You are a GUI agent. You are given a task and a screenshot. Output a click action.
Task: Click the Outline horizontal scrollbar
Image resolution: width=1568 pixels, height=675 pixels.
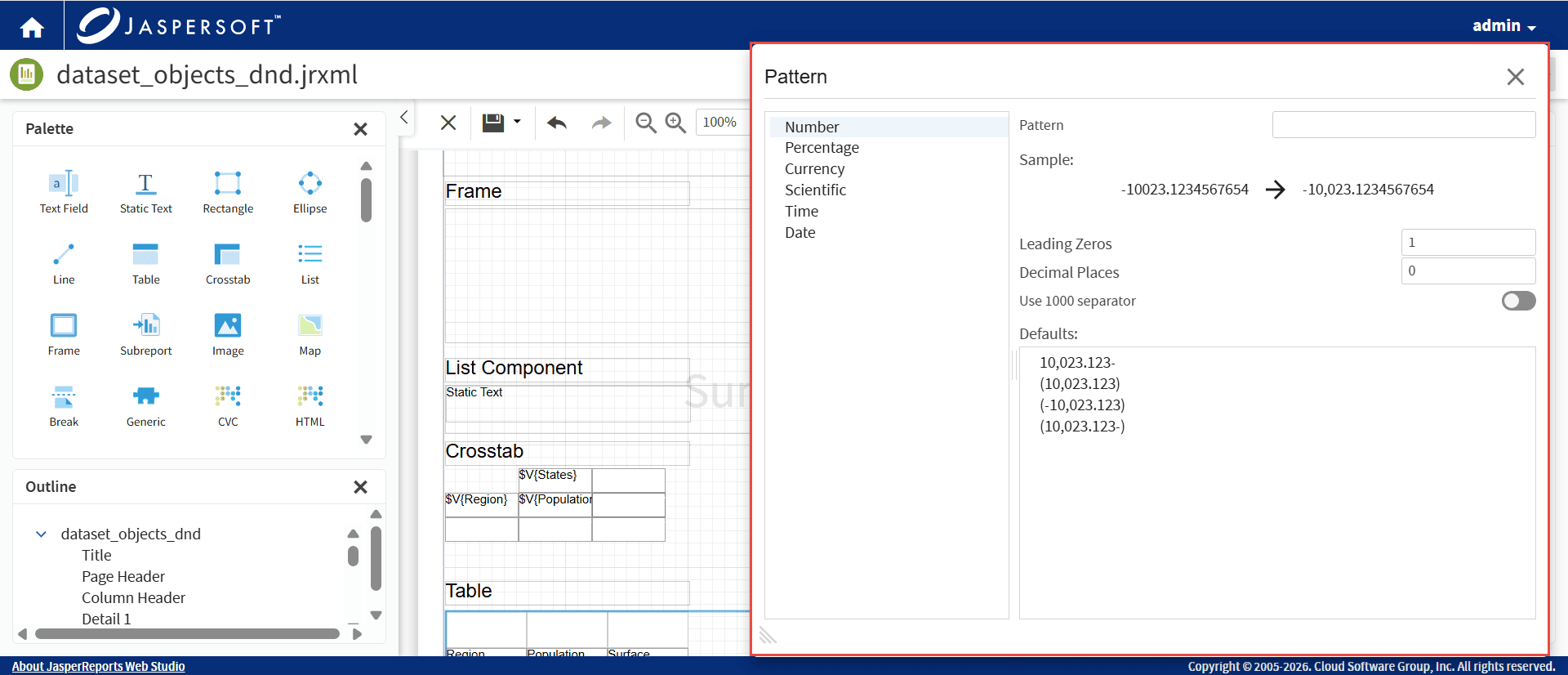click(187, 633)
